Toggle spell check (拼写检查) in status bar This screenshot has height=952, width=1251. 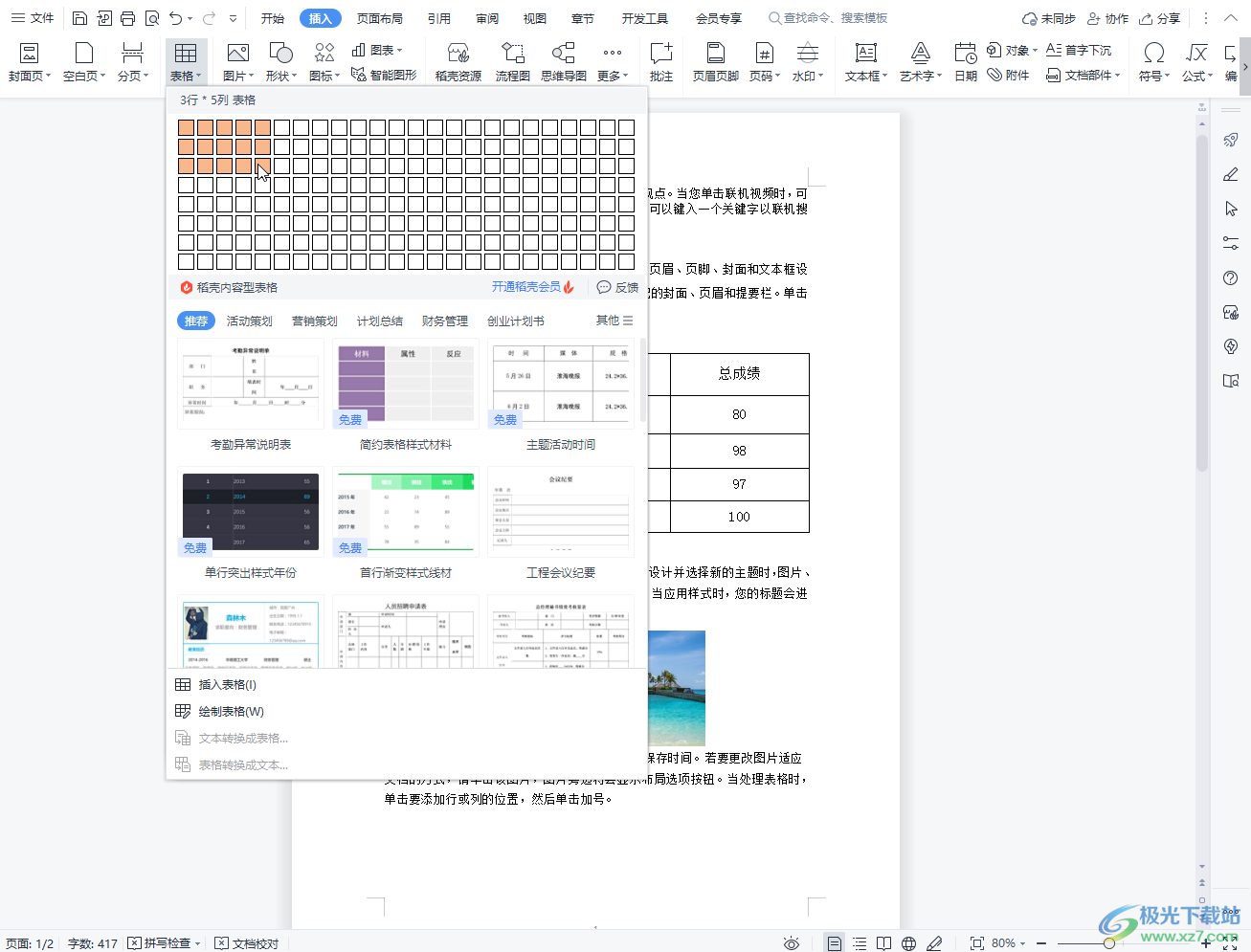pos(164,943)
